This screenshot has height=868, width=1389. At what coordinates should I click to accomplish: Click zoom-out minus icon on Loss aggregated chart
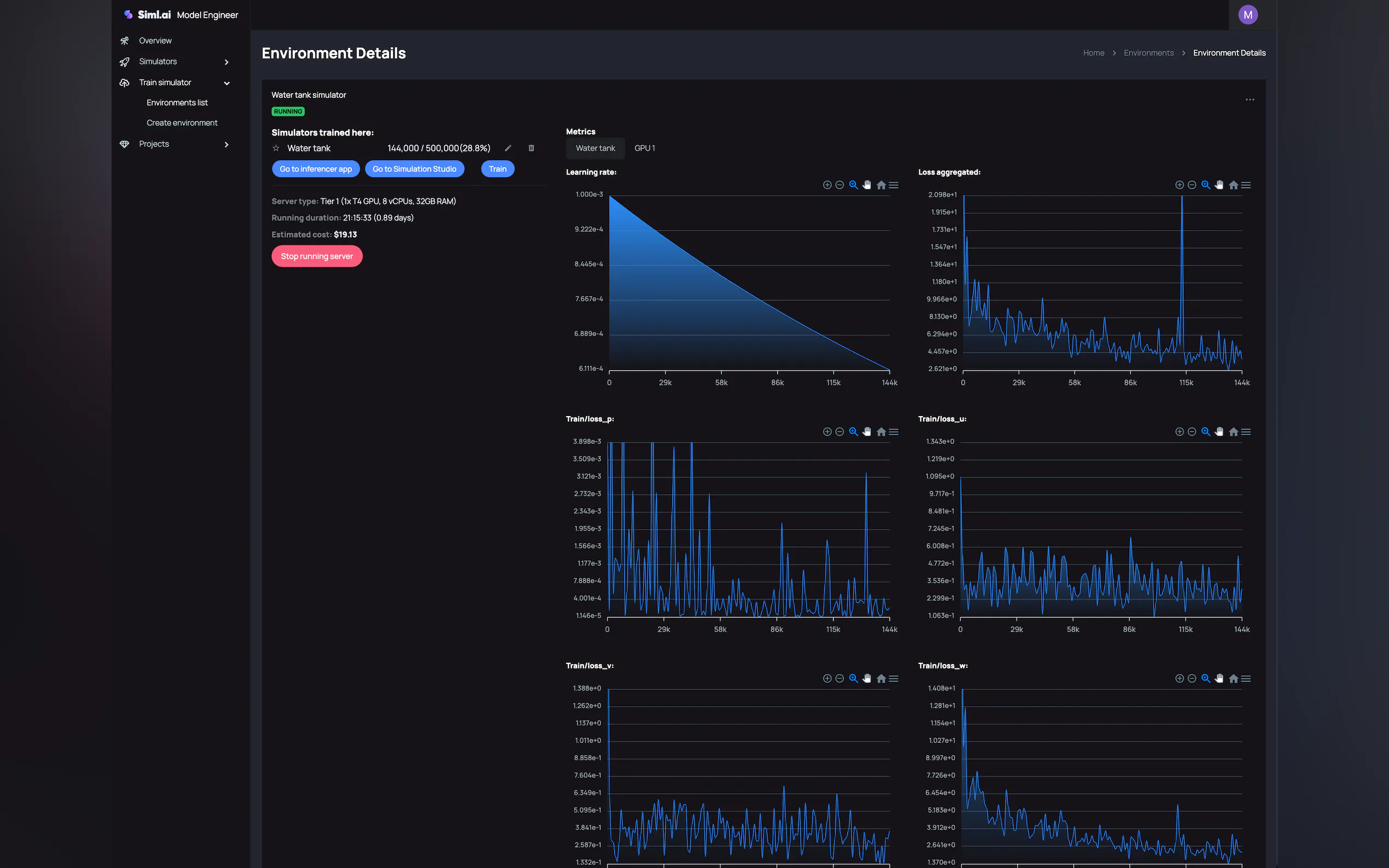[x=1192, y=185]
